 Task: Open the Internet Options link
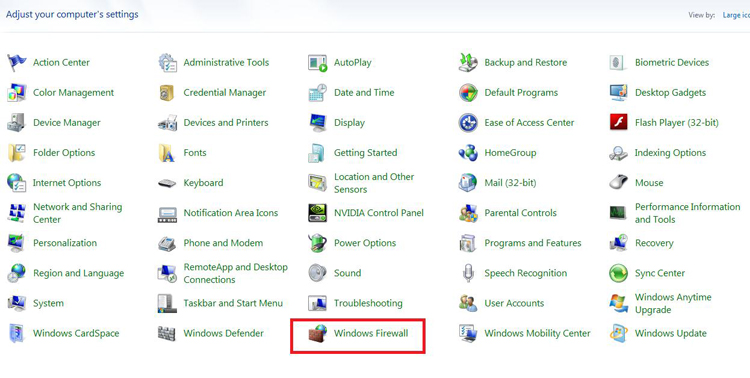point(67,183)
